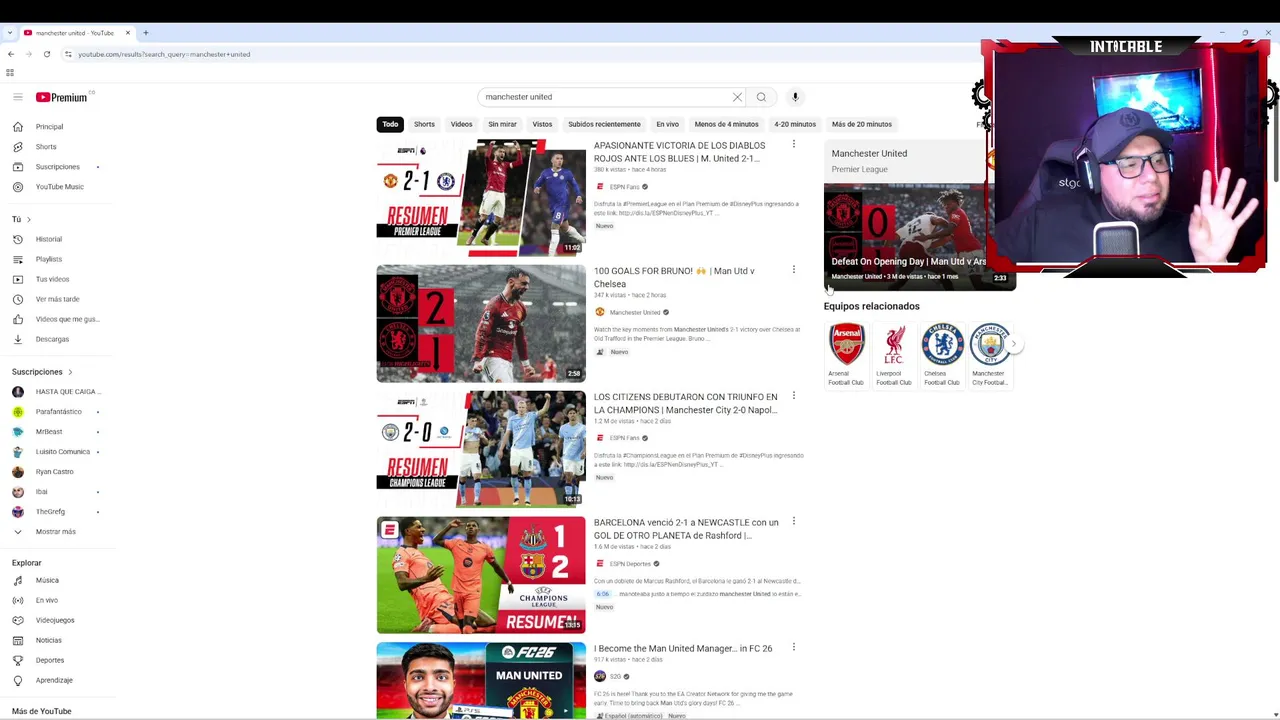Click the magnifier search button
The height and width of the screenshot is (720, 1280).
point(761,97)
